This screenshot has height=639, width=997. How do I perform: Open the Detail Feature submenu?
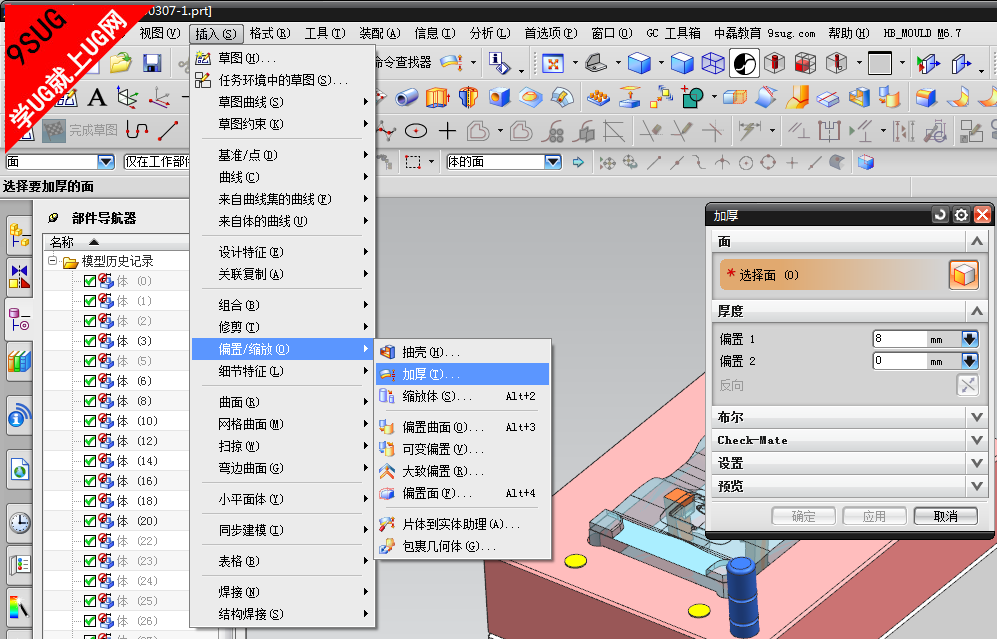283,371
